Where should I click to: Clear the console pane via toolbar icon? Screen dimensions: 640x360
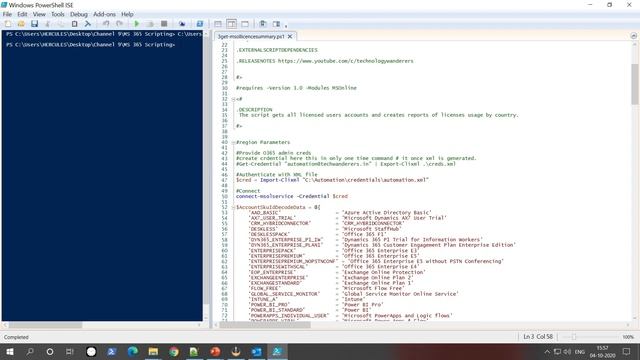tap(87, 24)
